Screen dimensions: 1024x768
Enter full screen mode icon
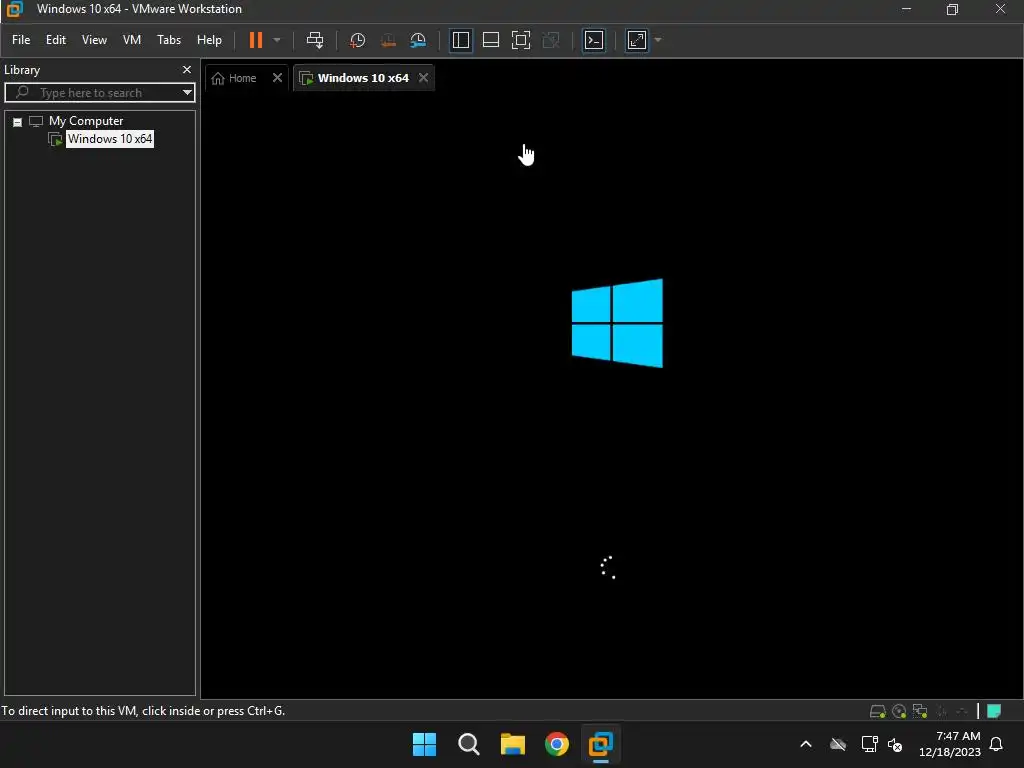pos(520,40)
